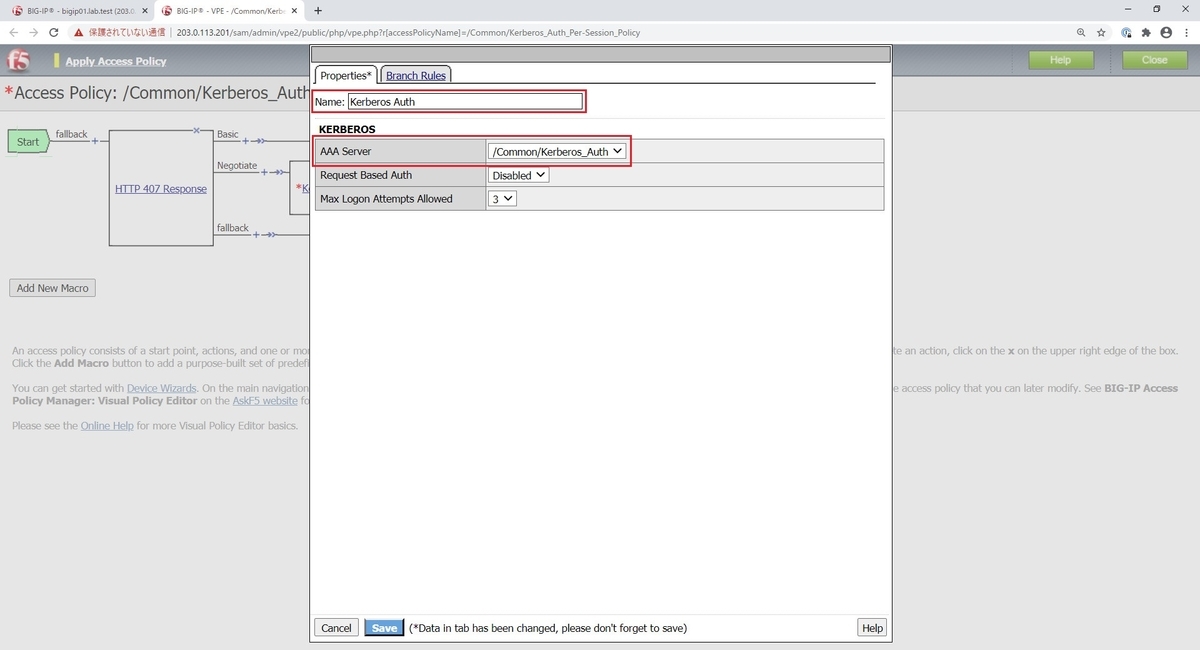1200x650 pixels.
Task: Go back in browser history
Action: tap(14, 32)
